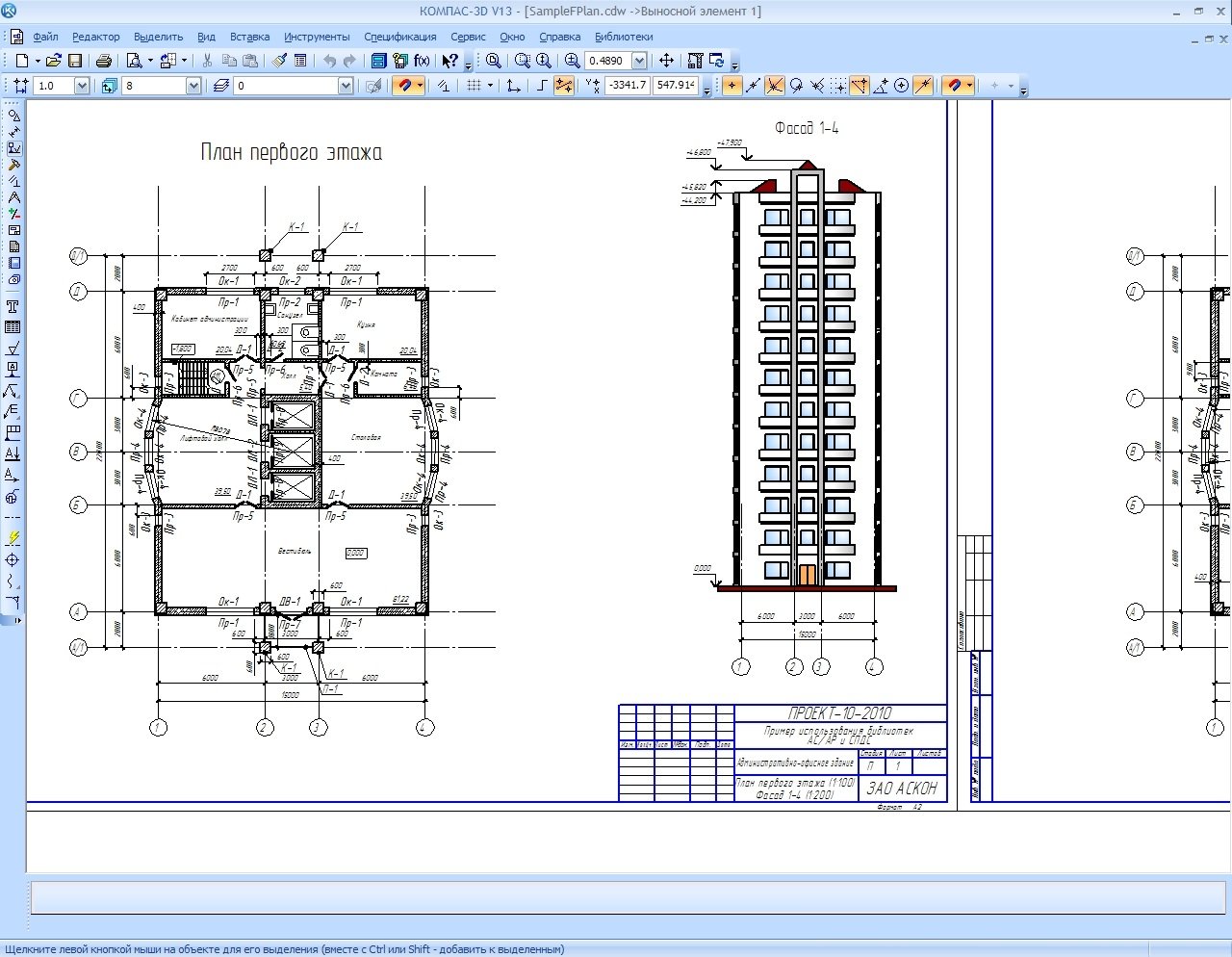Click the Undo arrow icon
Screen dimensions: 1232x957
click(x=329, y=61)
